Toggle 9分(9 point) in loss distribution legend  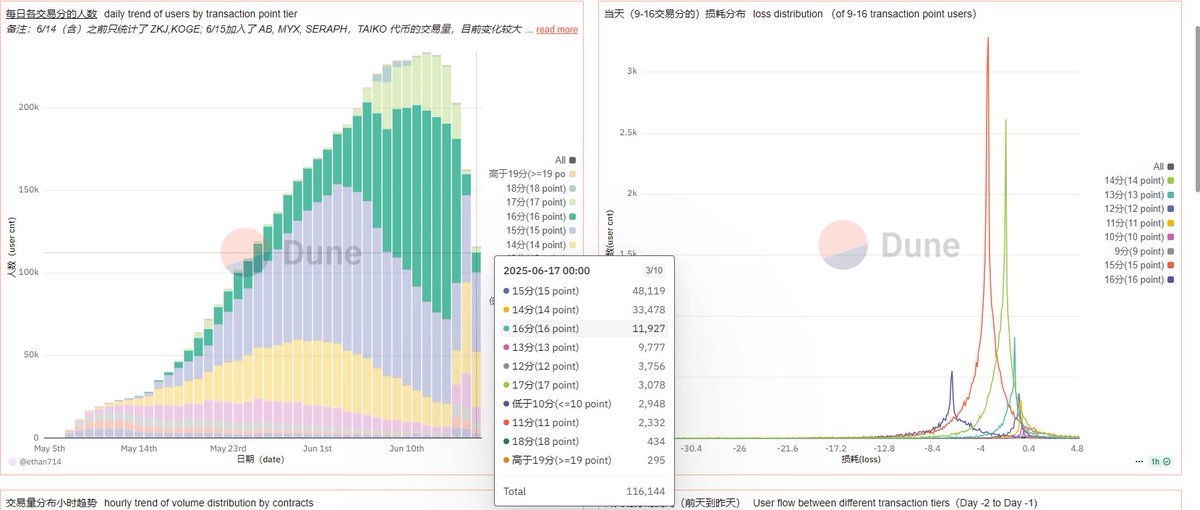pos(1146,251)
